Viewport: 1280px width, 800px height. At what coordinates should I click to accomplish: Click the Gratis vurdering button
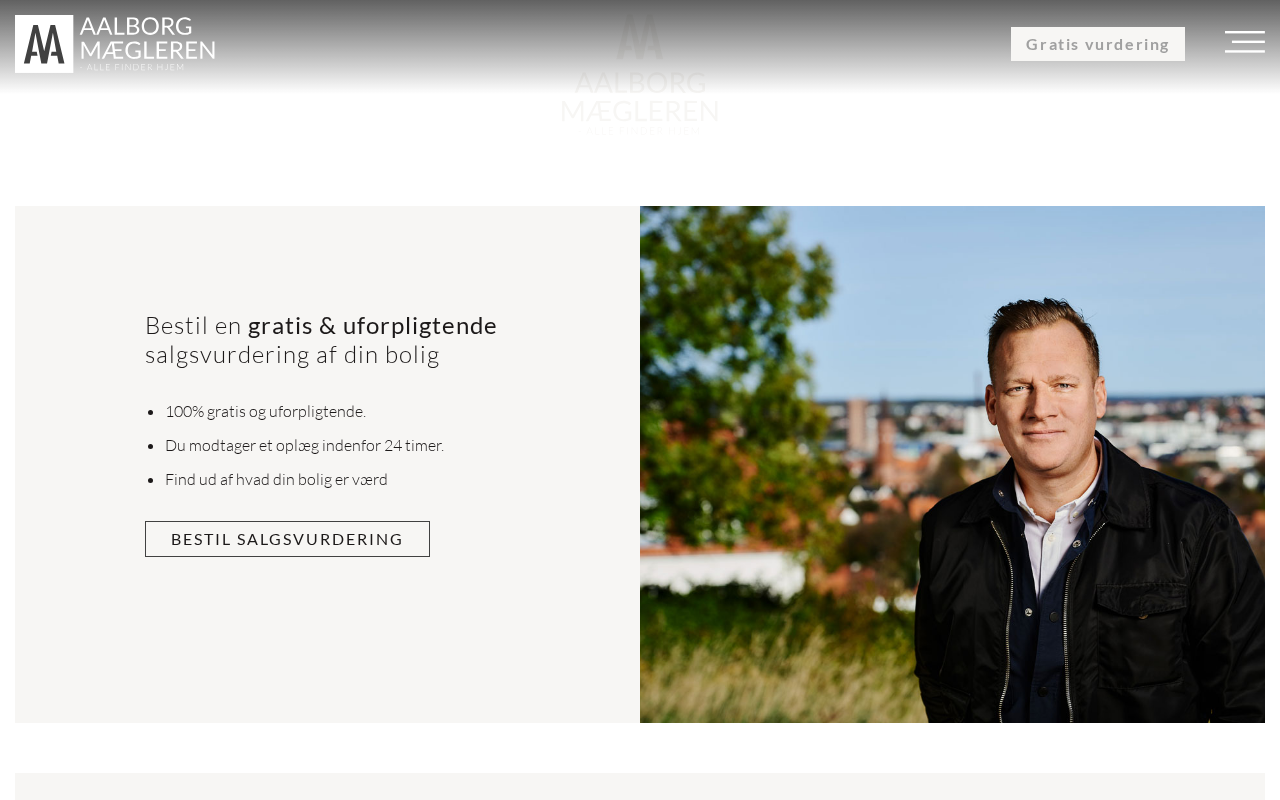[1097, 44]
